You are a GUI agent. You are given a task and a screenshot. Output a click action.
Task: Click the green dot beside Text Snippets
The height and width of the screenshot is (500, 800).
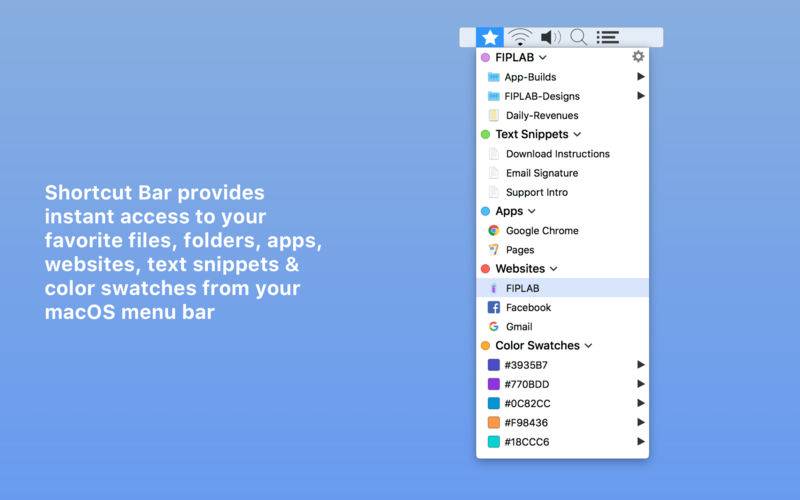pos(485,134)
